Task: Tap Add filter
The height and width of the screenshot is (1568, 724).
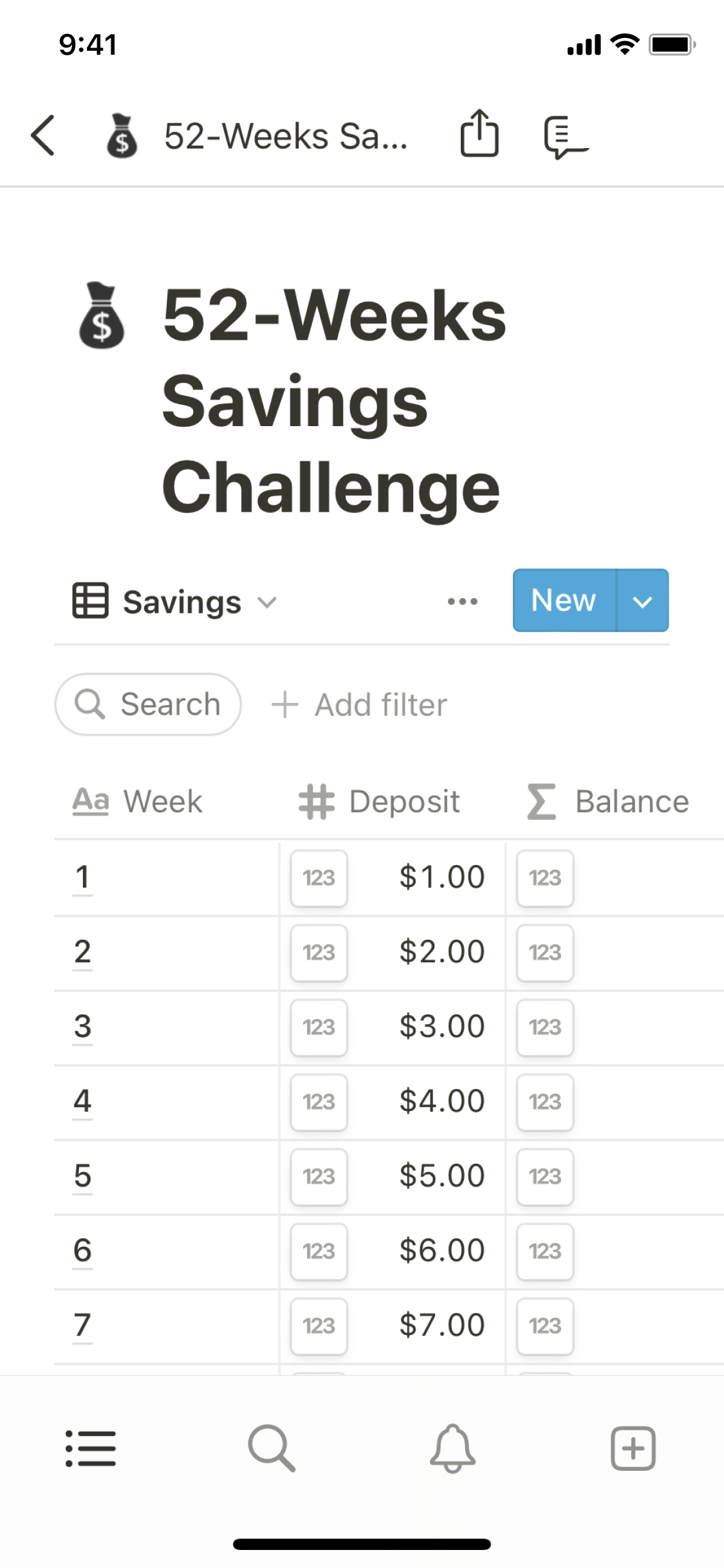Action: tap(359, 705)
